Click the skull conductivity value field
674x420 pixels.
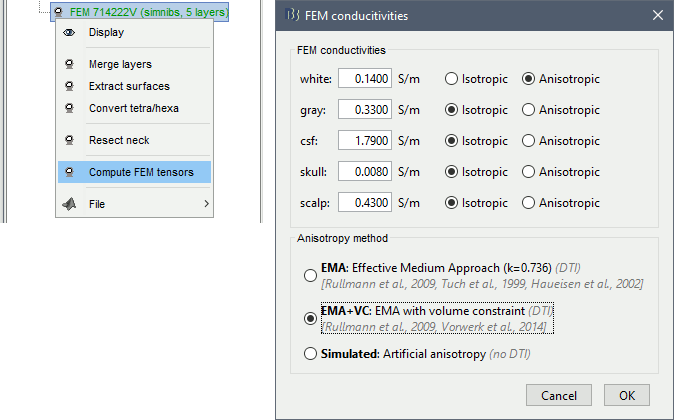pos(366,172)
